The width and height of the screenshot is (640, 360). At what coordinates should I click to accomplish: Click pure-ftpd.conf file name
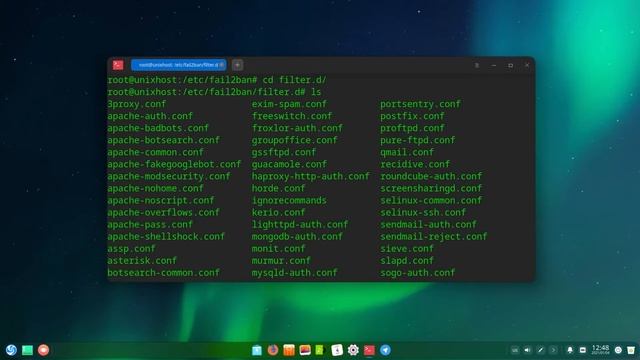click(418, 140)
